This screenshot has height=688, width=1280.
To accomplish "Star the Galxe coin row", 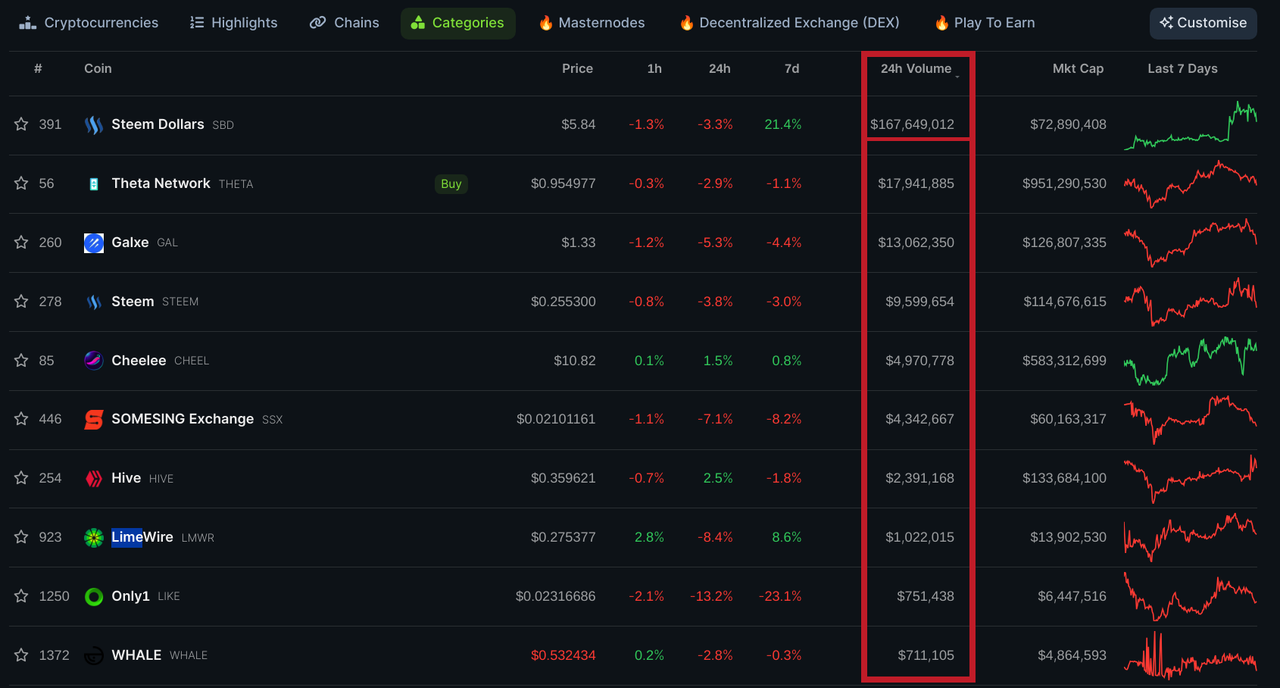I will click(x=21, y=243).
